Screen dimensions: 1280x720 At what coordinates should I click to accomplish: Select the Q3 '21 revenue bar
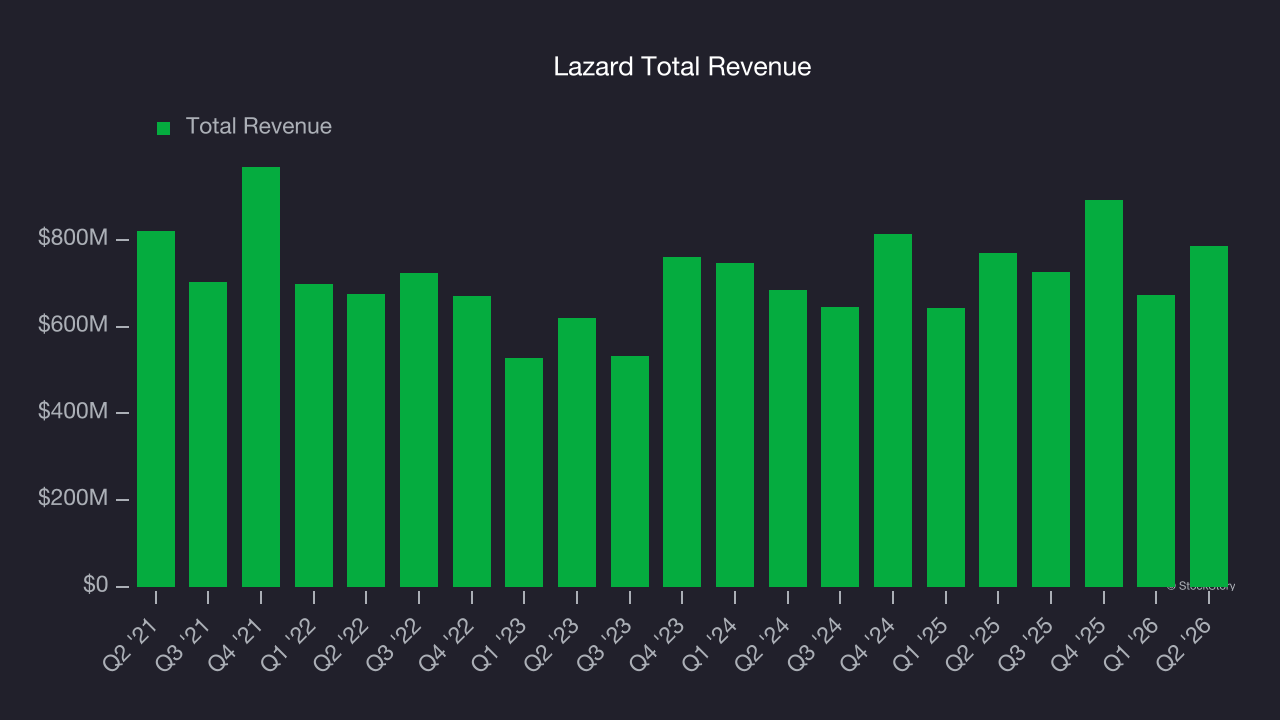(208, 434)
